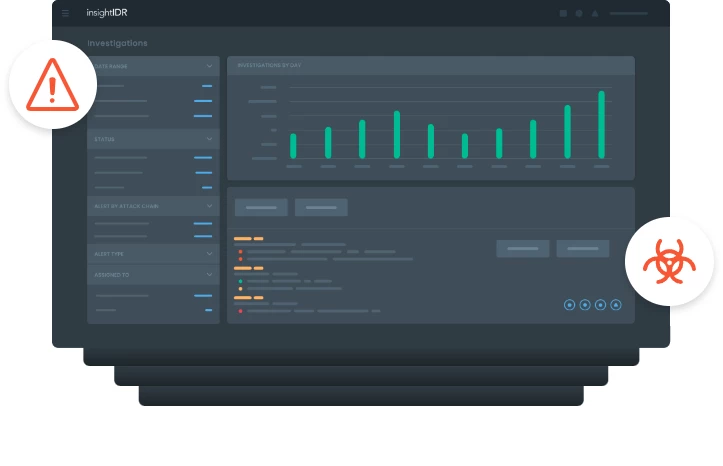Viewport: 723px width, 466px height.
Task: Click the rightmost button in the first investigation row
Action: [583, 248]
